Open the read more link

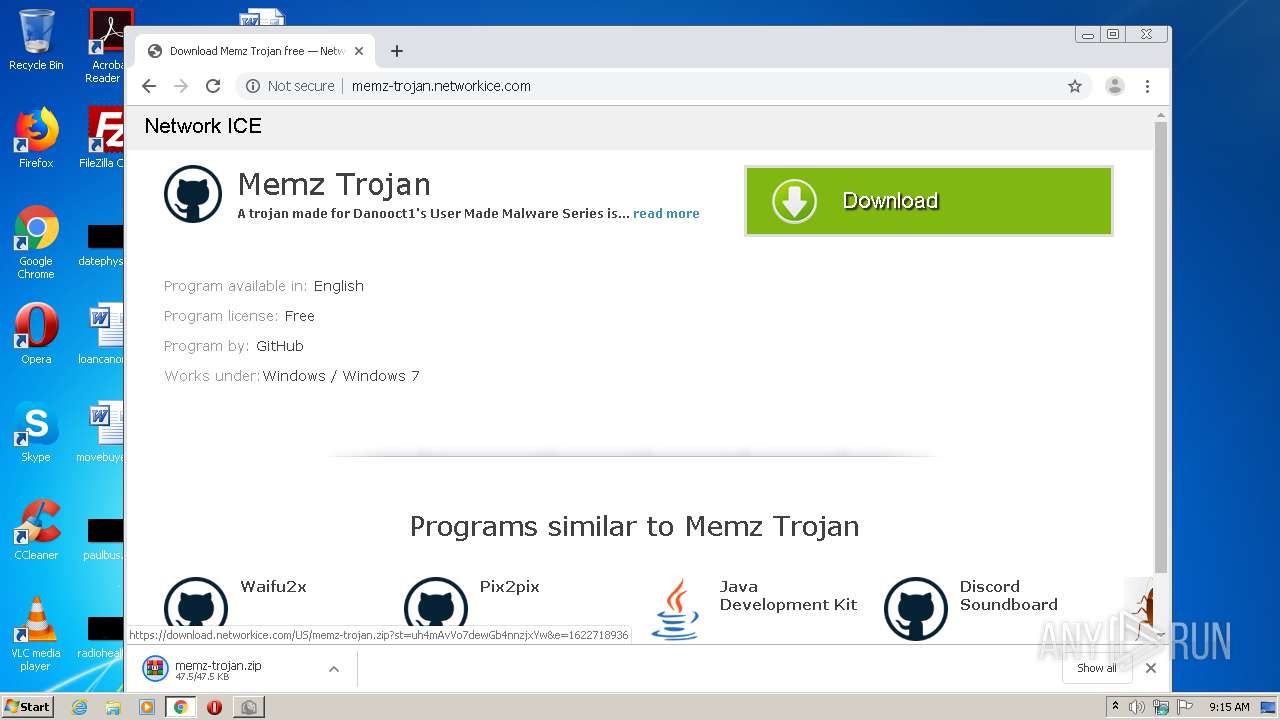coord(666,213)
